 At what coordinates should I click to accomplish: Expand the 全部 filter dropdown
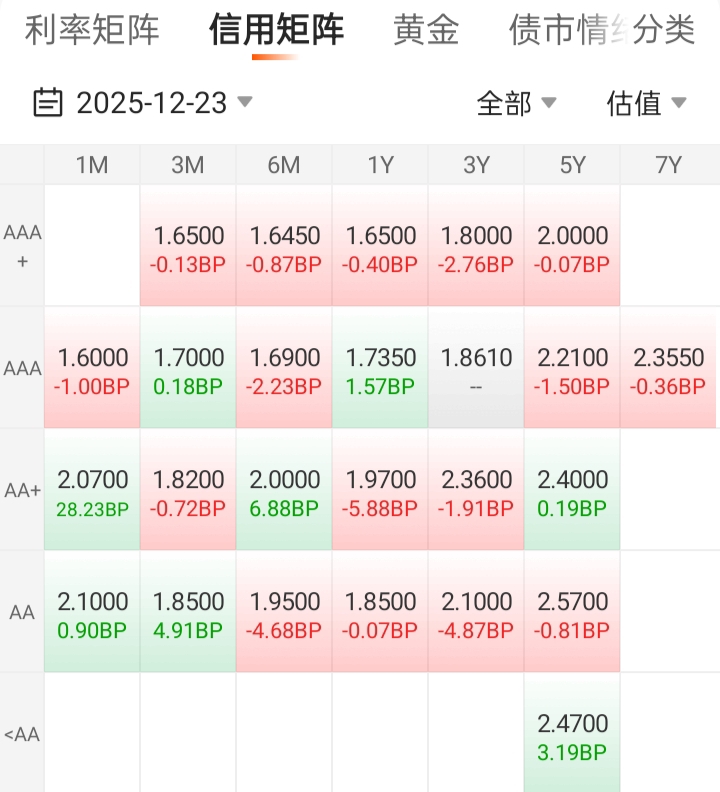[x=516, y=102]
